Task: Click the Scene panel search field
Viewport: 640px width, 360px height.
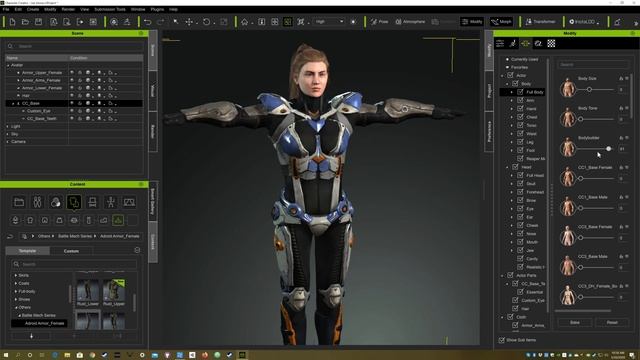Action: [x=75, y=46]
